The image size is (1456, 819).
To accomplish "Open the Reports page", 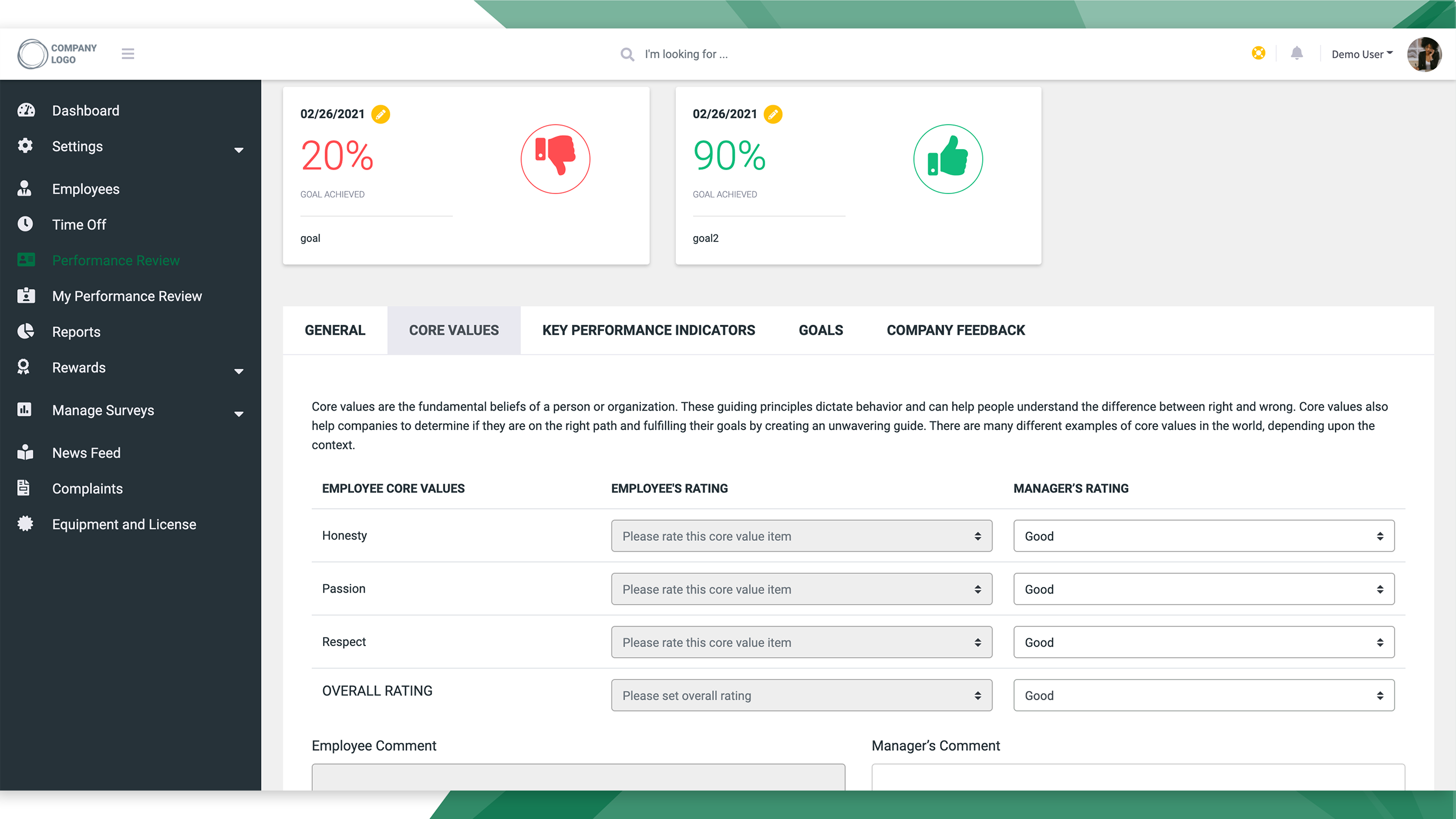I will [76, 332].
